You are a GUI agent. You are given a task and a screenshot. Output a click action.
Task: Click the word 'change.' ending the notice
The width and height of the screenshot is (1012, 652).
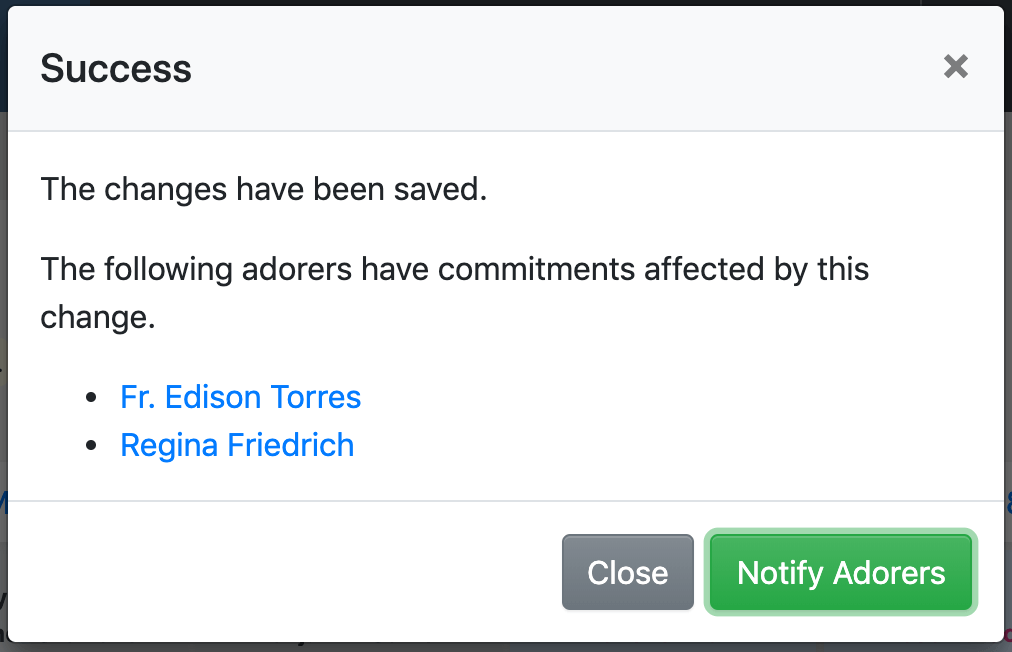(98, 316)
